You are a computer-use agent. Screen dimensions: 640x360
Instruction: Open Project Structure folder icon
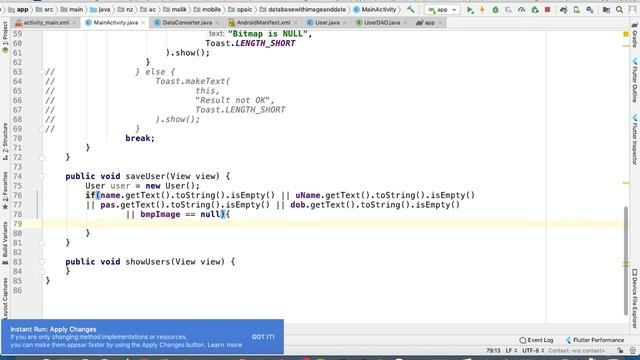[606, 9]
